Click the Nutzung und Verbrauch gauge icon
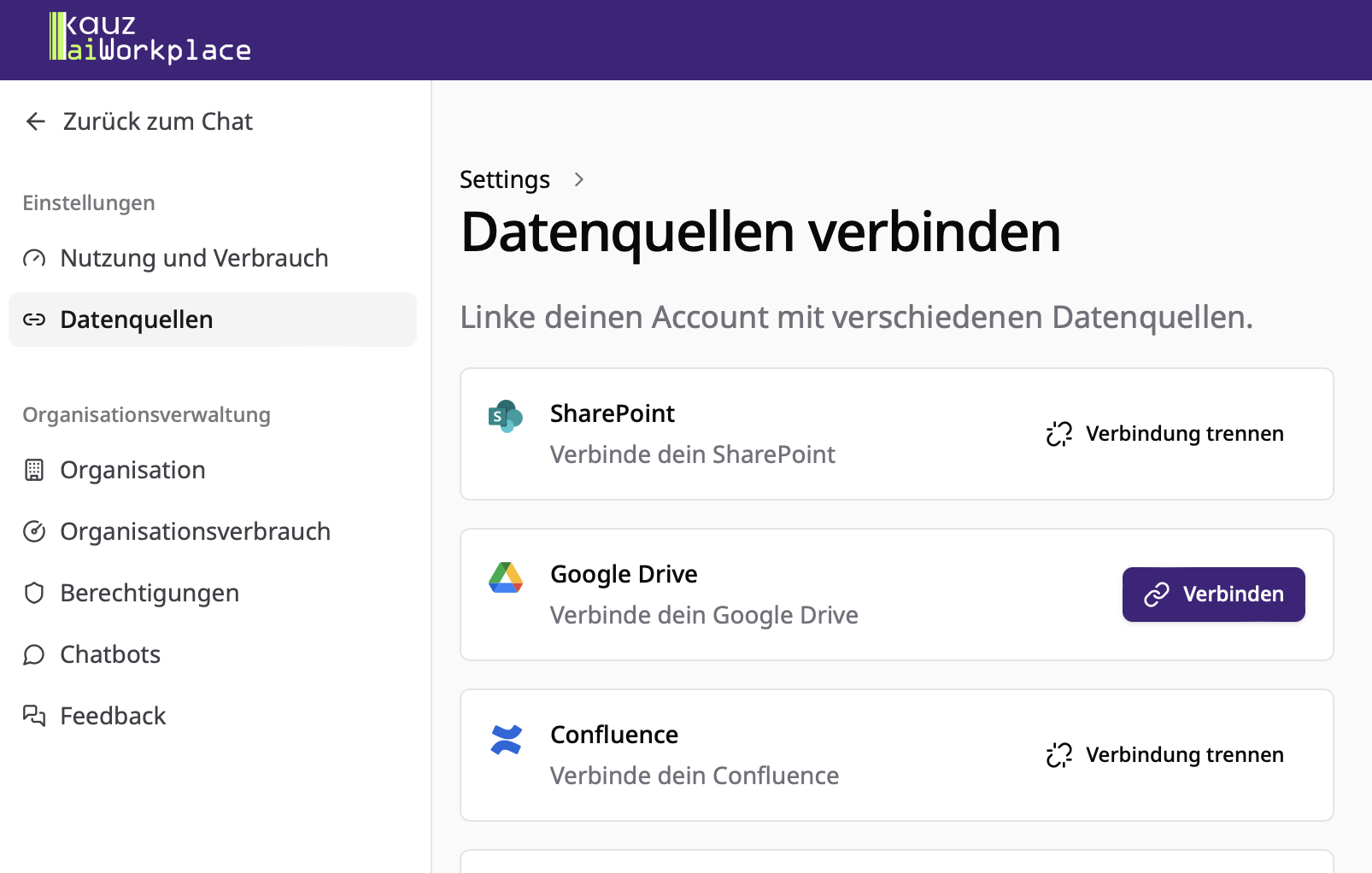 34,258
